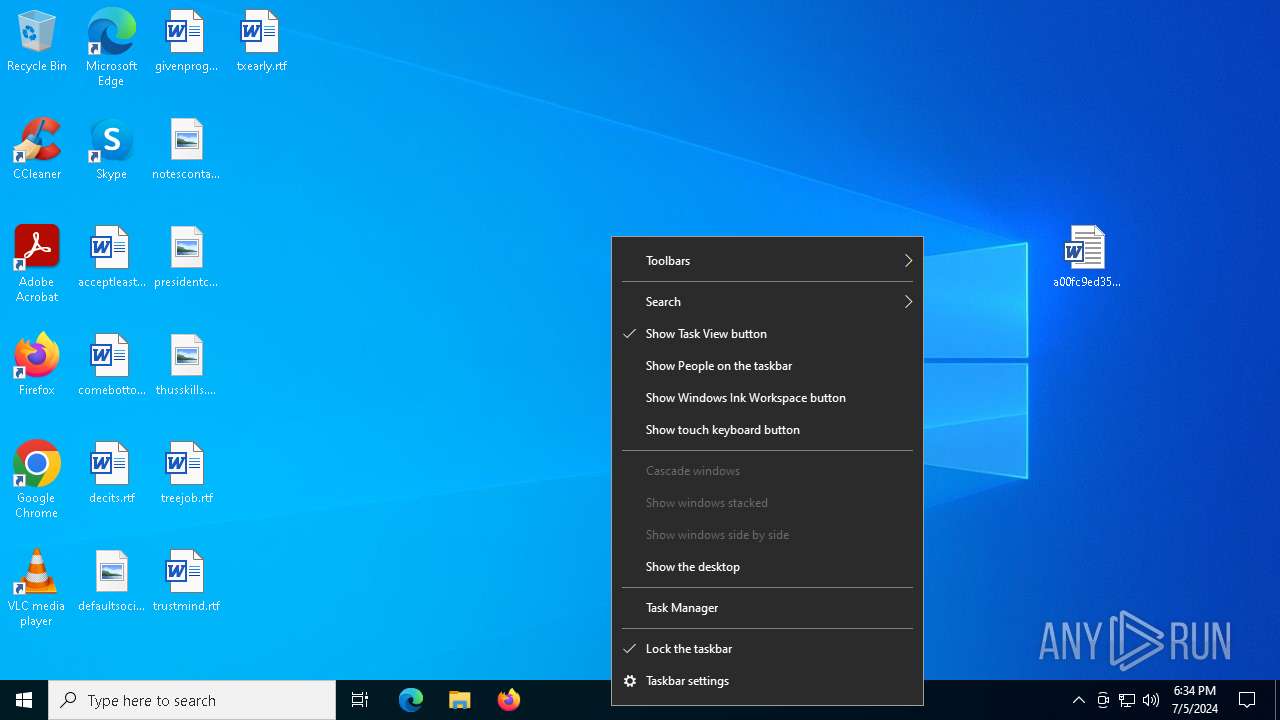Select the decits.rtf file icon
The image size is (1280, 720).
(x=111, y=473)
